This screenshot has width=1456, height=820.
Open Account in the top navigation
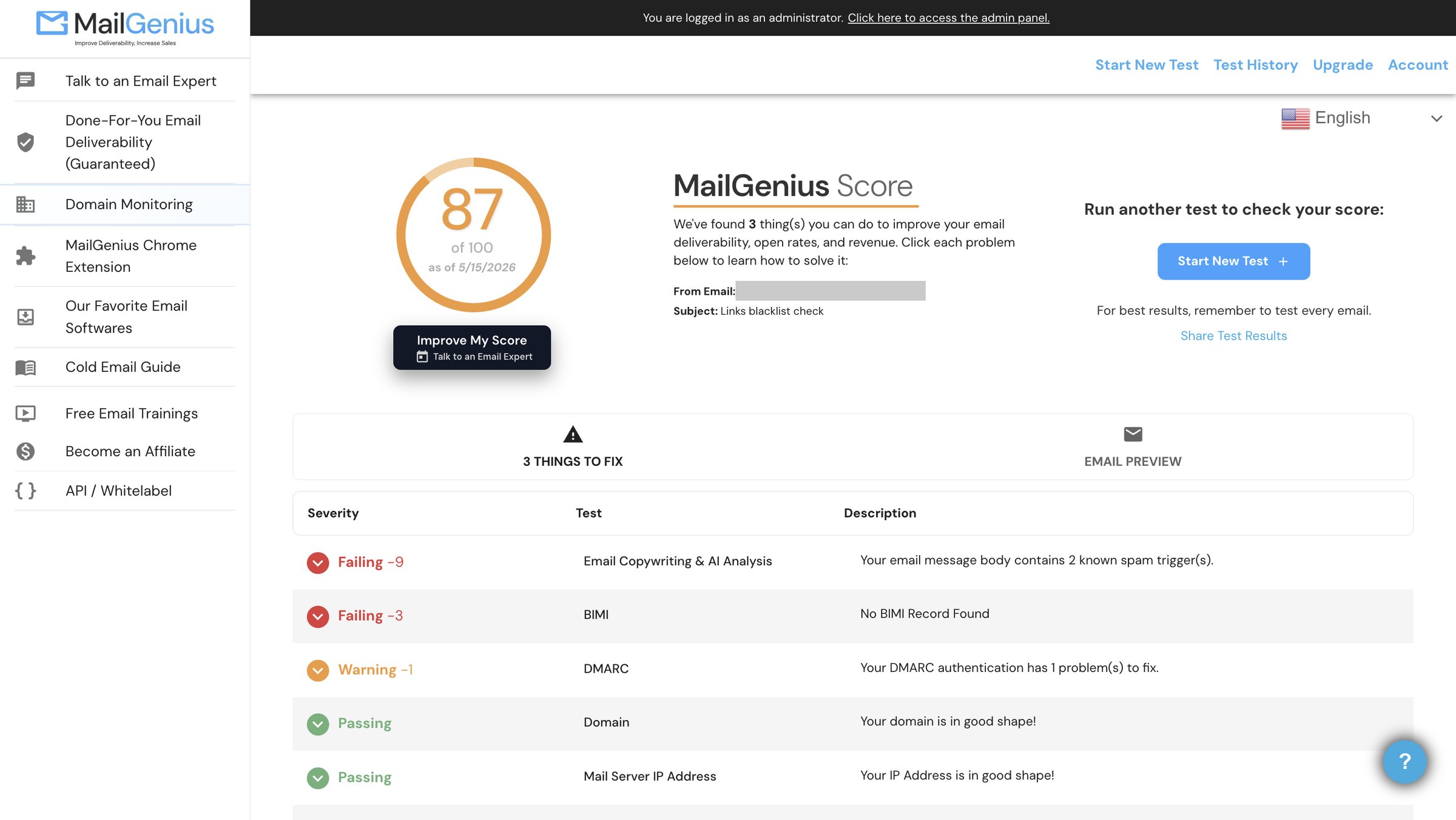coord(1418,65)
